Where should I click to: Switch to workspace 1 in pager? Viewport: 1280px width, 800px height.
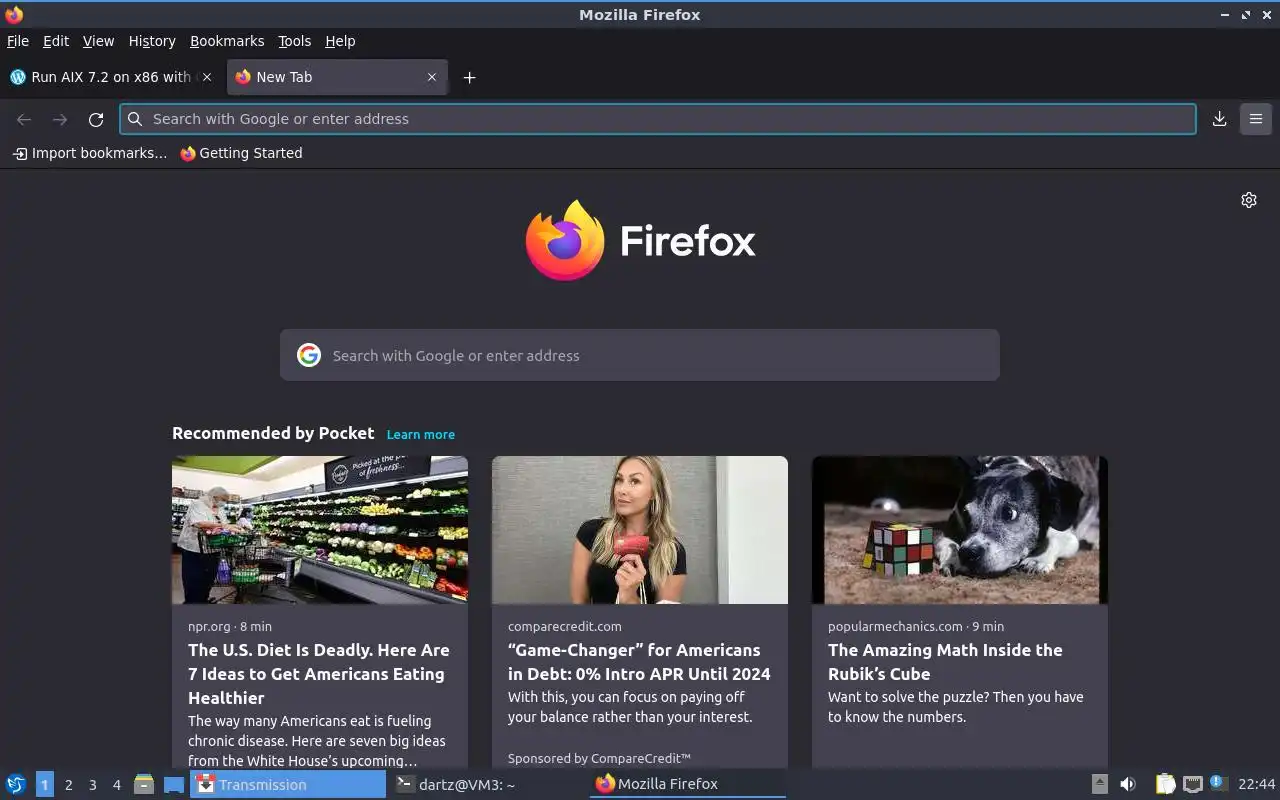click(44, 785)
